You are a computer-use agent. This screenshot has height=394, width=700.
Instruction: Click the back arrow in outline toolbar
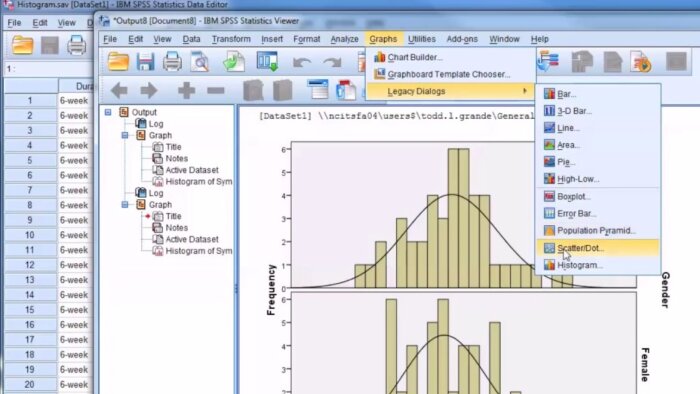click(119, 91)
